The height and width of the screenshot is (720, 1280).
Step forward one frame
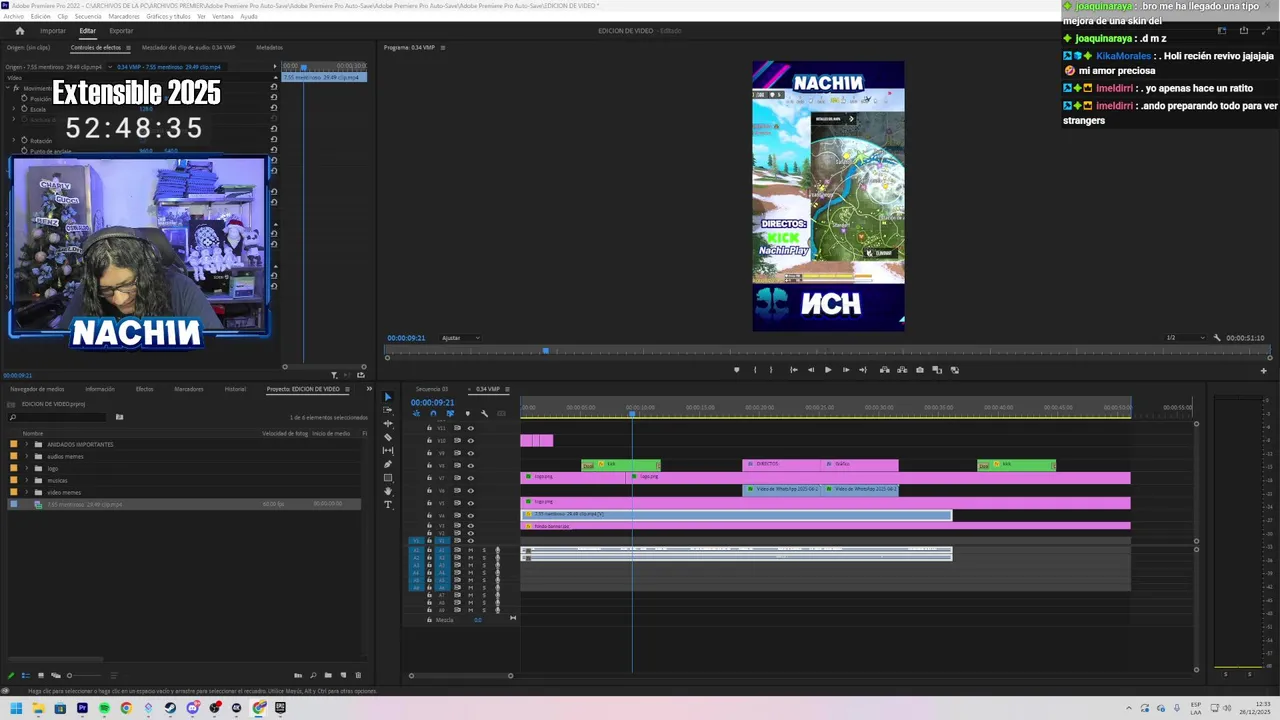[845, 370]
